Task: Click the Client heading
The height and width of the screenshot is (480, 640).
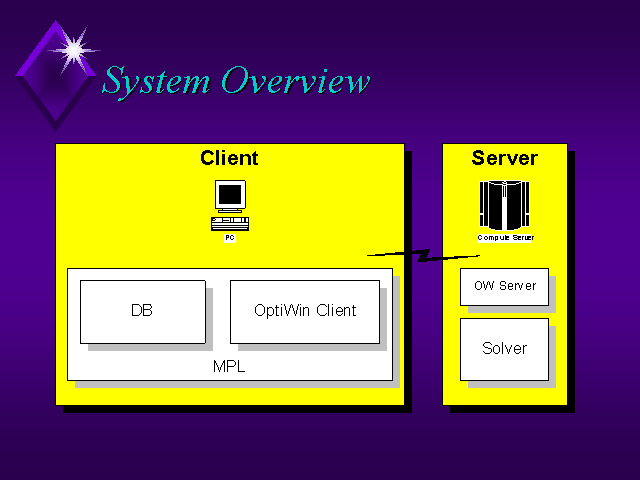Action: click(229, 158)
